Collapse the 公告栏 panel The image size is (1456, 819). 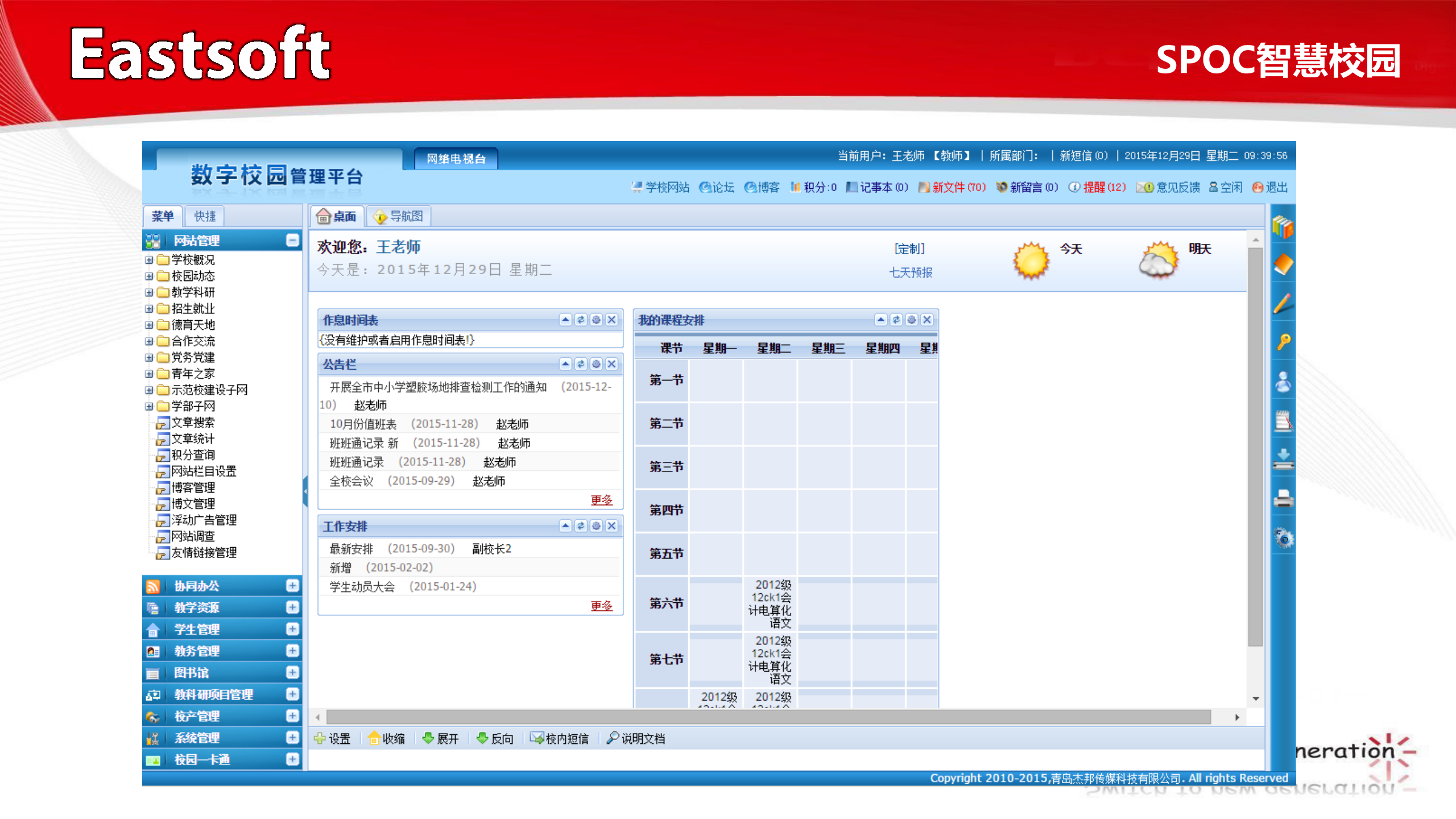[564, 365]
